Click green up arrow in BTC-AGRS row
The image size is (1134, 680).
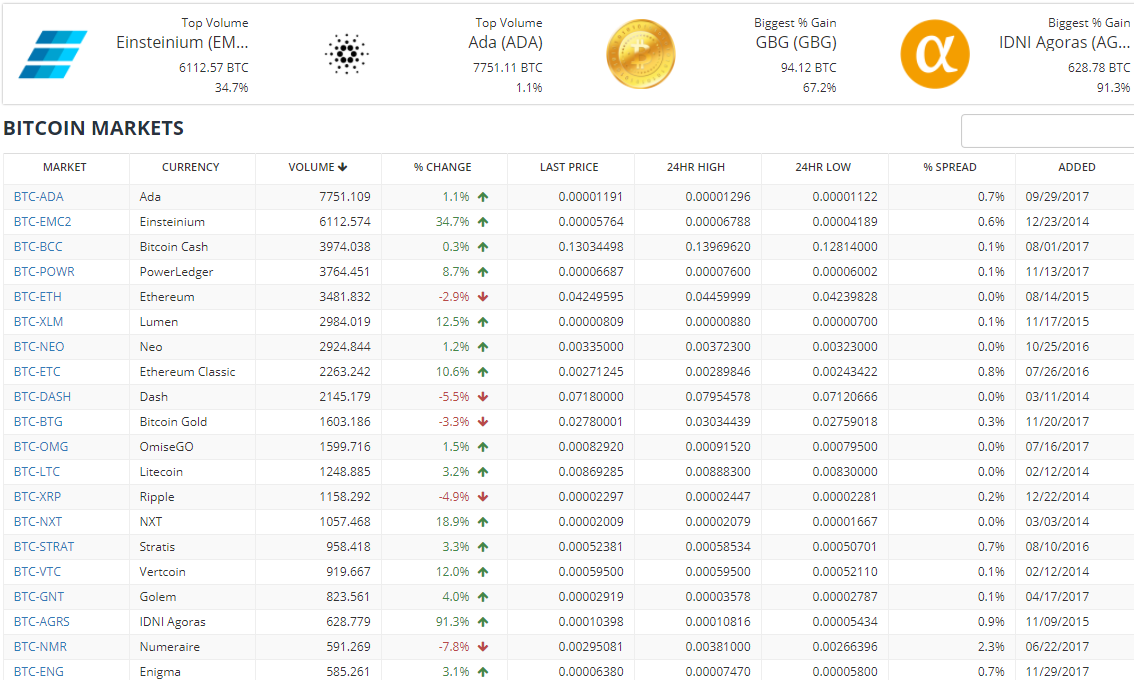(x=483, y=621)
